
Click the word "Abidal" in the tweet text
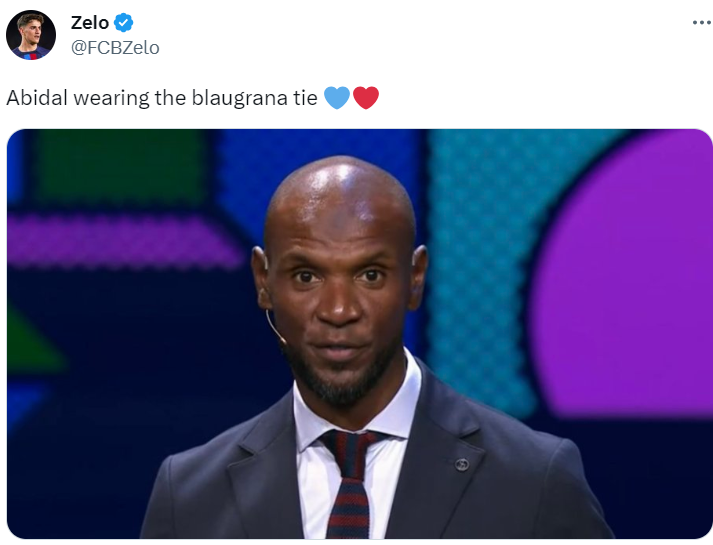click(37, 98)
